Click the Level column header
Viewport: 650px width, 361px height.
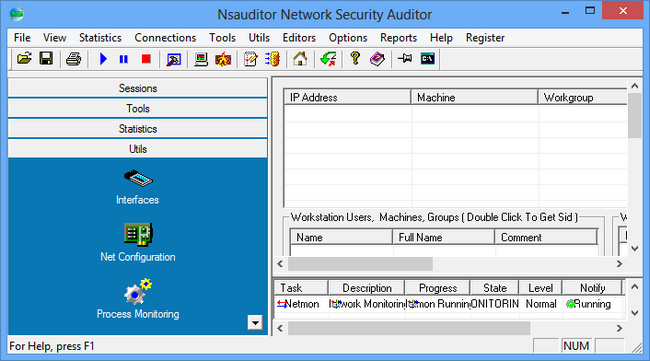541,288
